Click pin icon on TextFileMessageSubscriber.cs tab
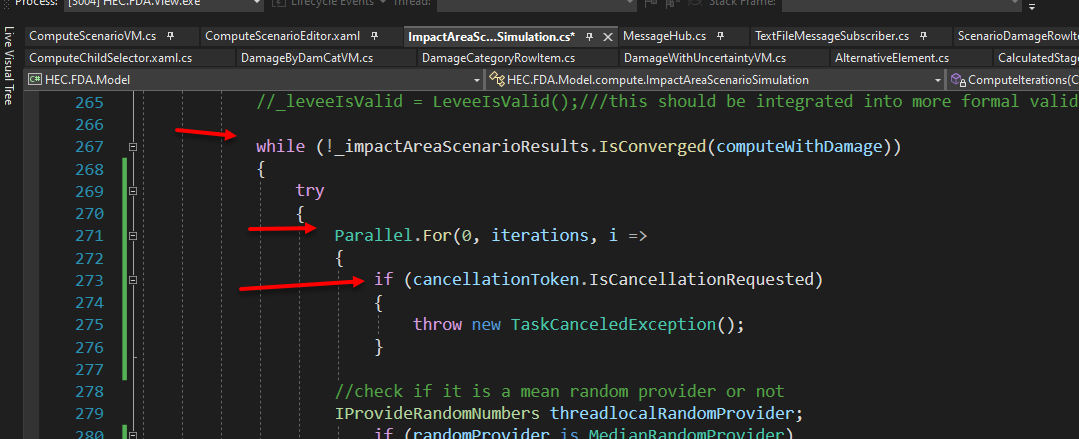Screen dimensions: 1079x439 (925, 36)
